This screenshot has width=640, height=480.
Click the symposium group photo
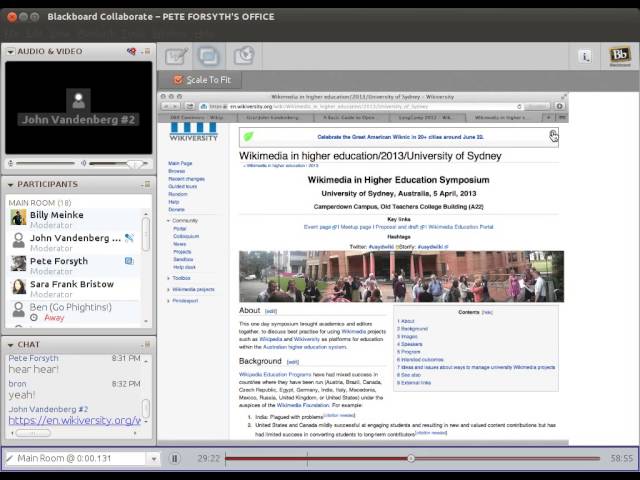tap(401, 277)
